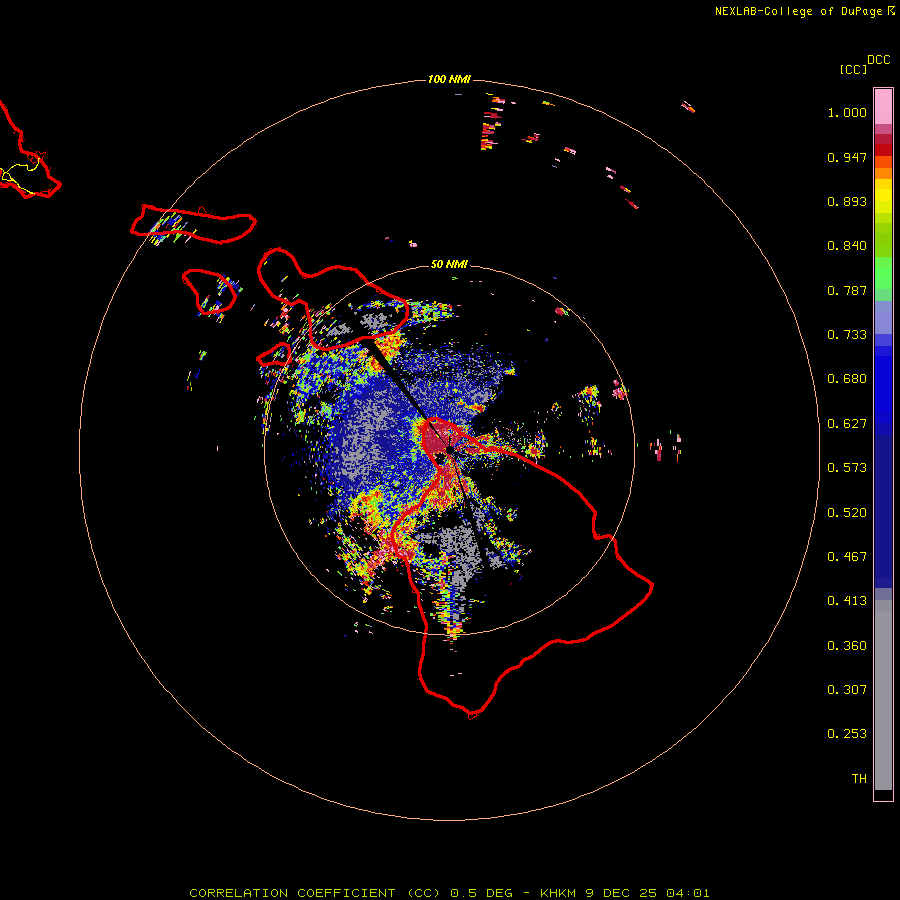Click the Correlation Coefficient caption at bottom
Image resolution: width=900 pixels, height=900 pixels.
tap(449, 893)
